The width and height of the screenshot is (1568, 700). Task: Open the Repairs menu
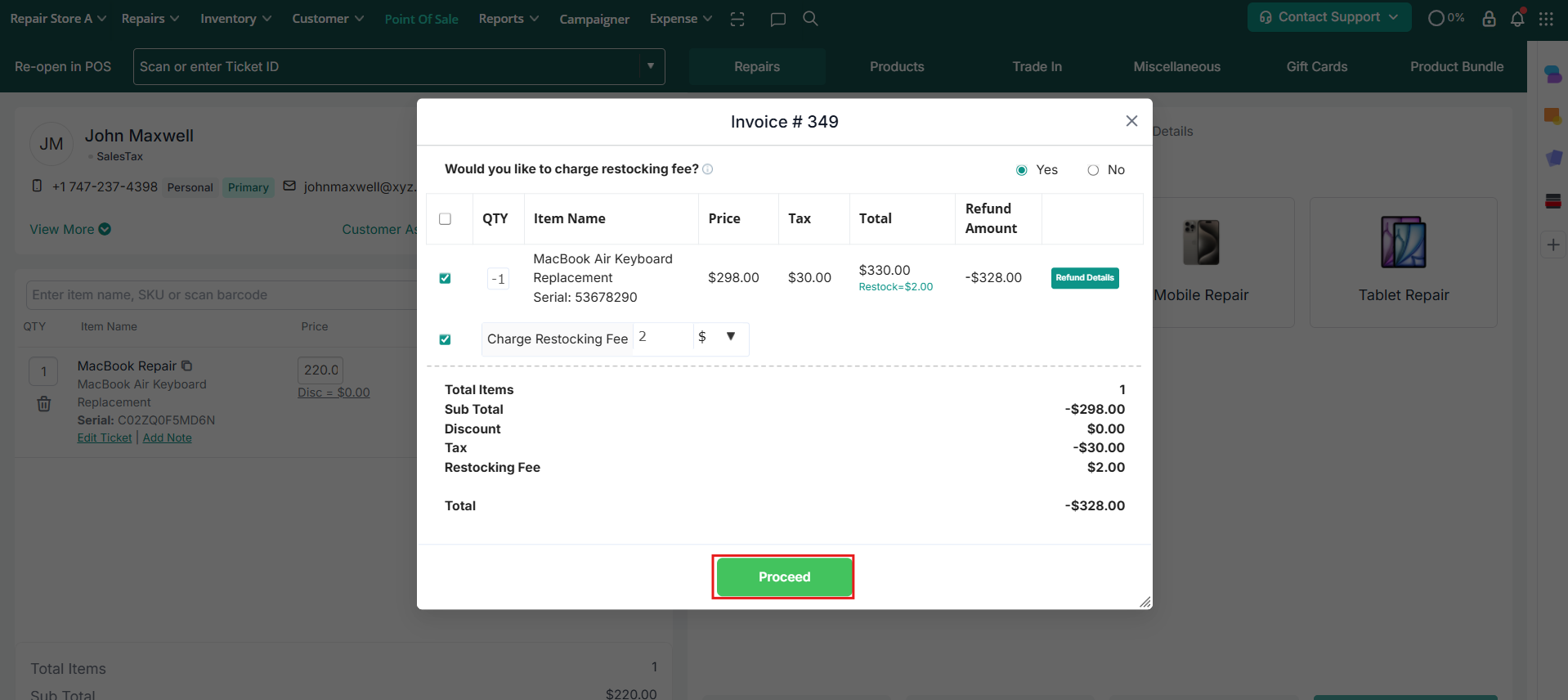tap(150, 18)
